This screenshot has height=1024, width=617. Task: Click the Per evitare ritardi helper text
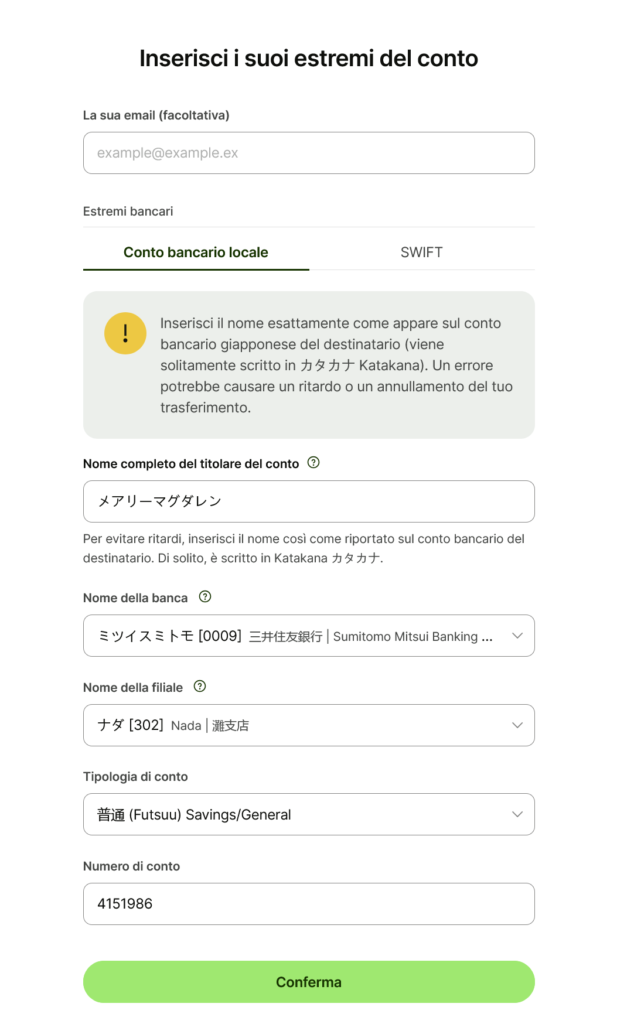click(304, 549)
